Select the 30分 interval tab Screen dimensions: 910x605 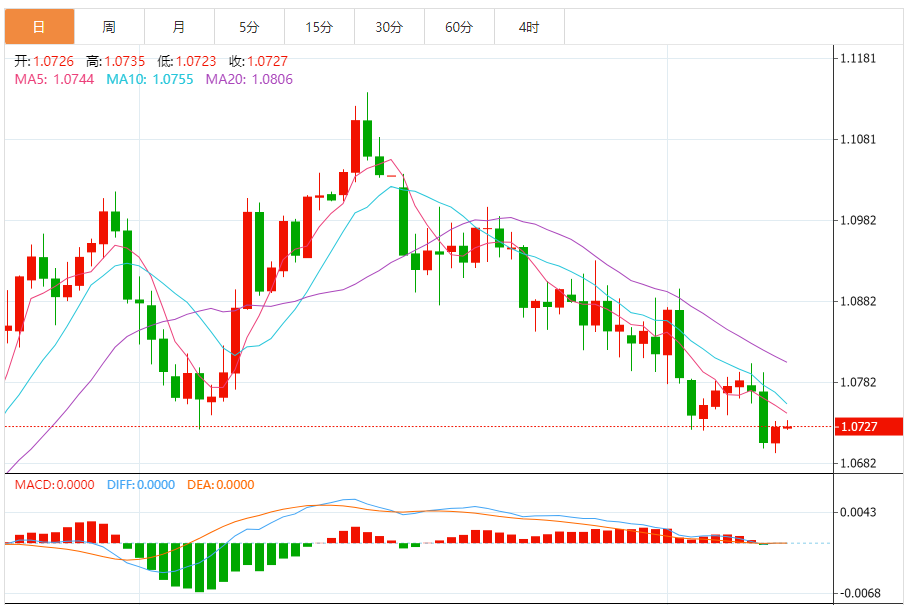389,27
